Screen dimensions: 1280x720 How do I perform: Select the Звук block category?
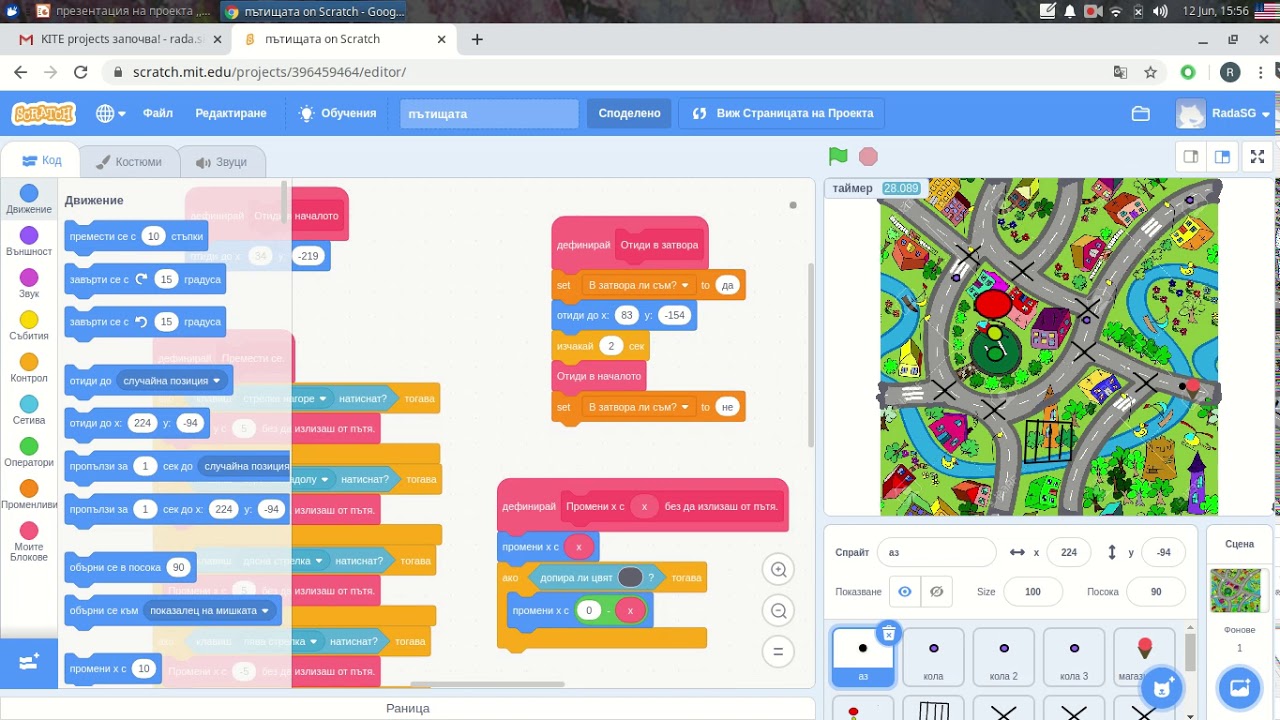[x=29, y=284]
